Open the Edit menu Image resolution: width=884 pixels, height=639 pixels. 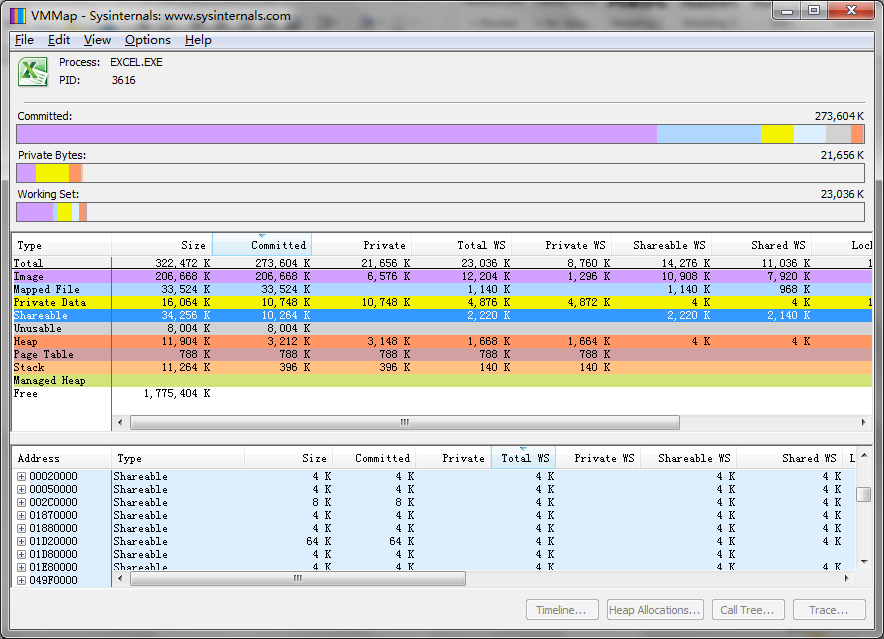59,40
